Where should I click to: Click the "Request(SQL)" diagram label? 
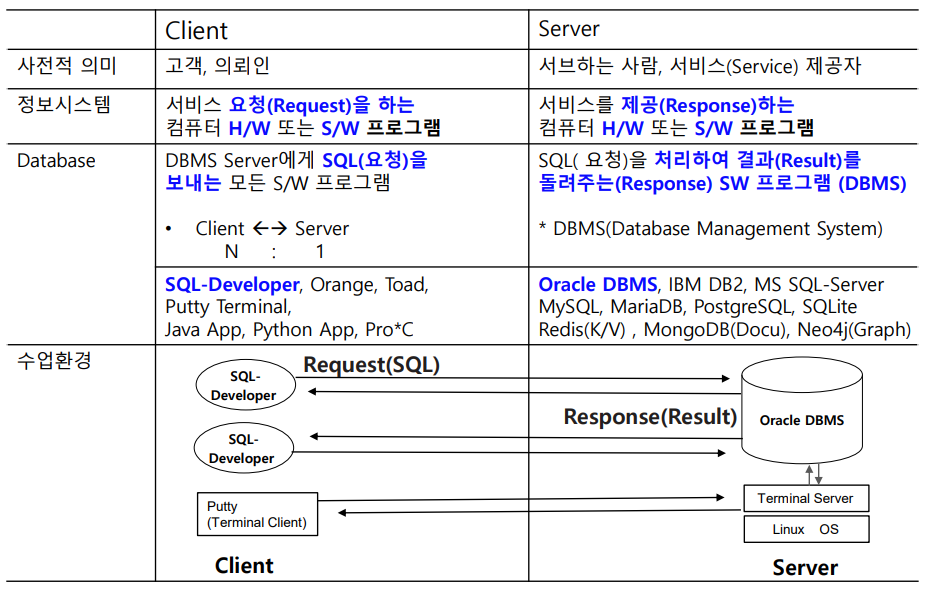pyautogui.click(x=371, y=365)
